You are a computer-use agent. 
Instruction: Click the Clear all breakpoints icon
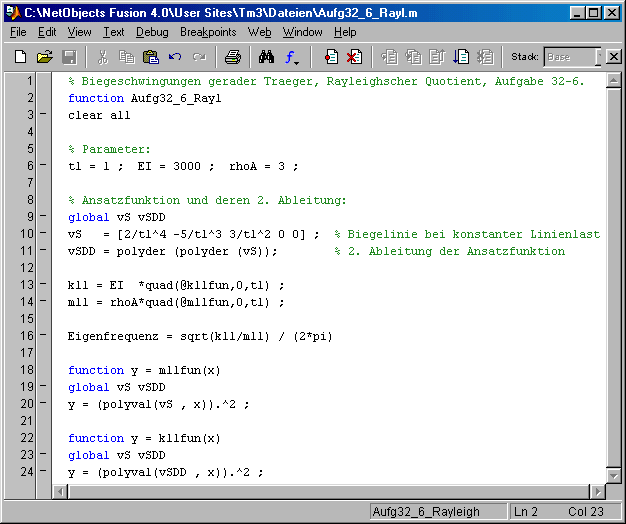coord(354,57)
